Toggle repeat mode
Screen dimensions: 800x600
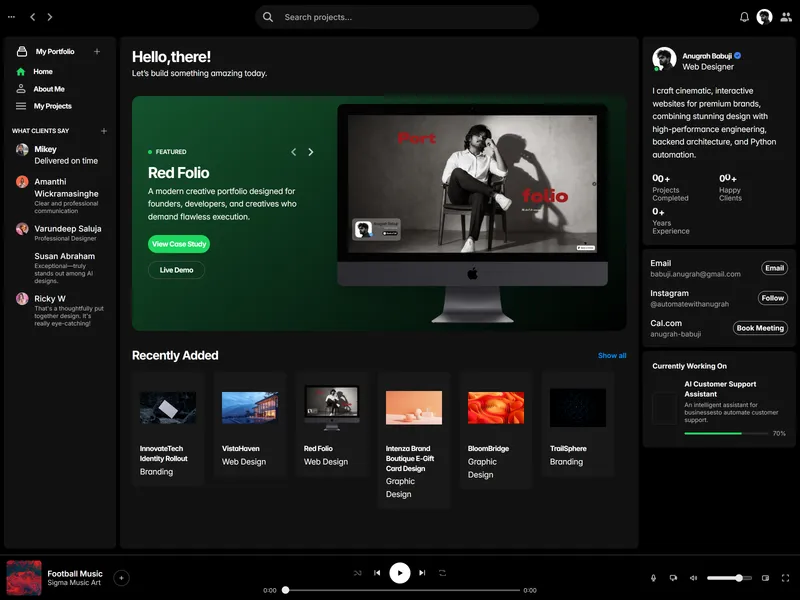442,573
